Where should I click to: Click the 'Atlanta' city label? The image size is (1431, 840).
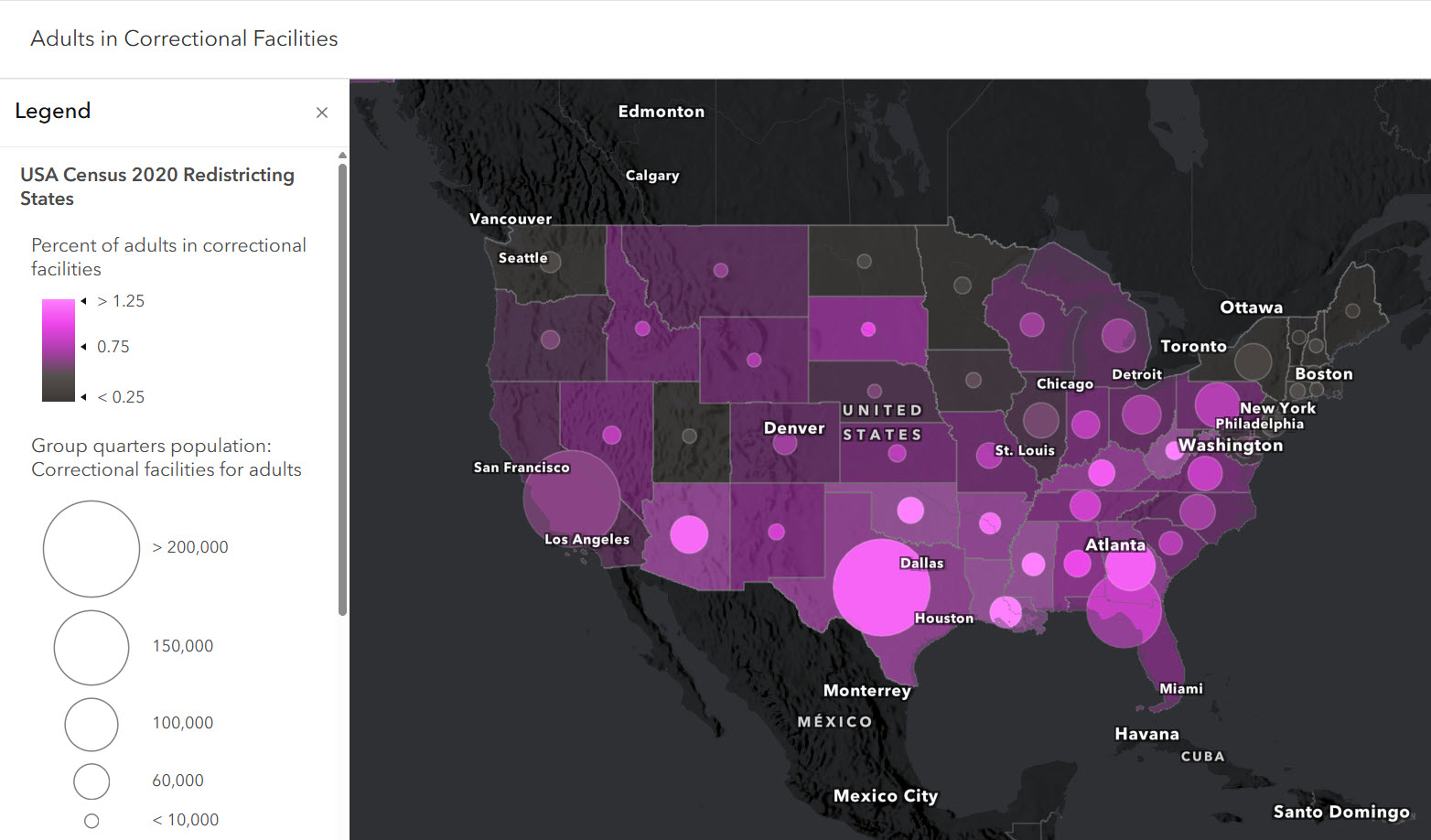coord(1115,544)
